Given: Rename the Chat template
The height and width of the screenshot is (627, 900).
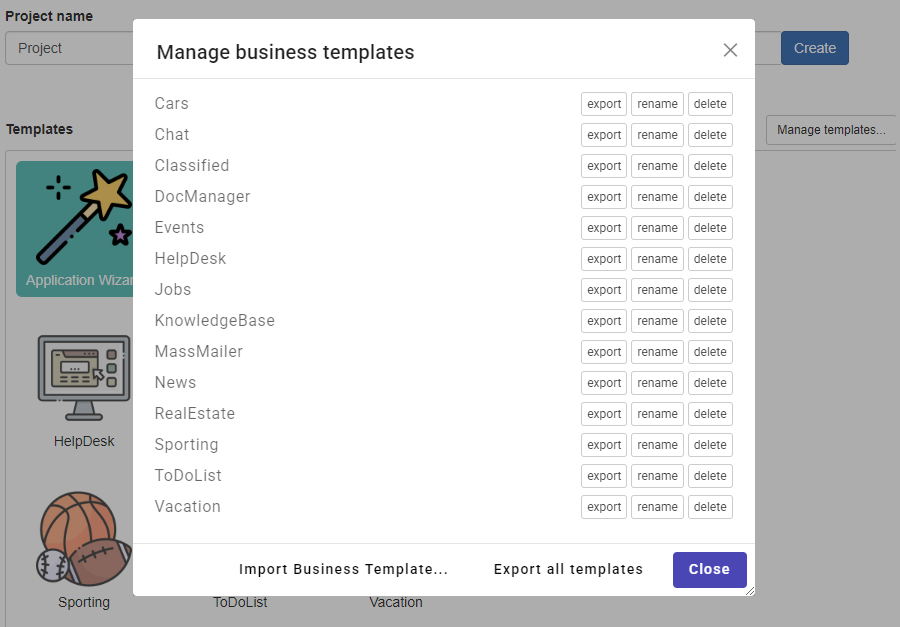Looking at the screenshot, I should tap(657, 135).
